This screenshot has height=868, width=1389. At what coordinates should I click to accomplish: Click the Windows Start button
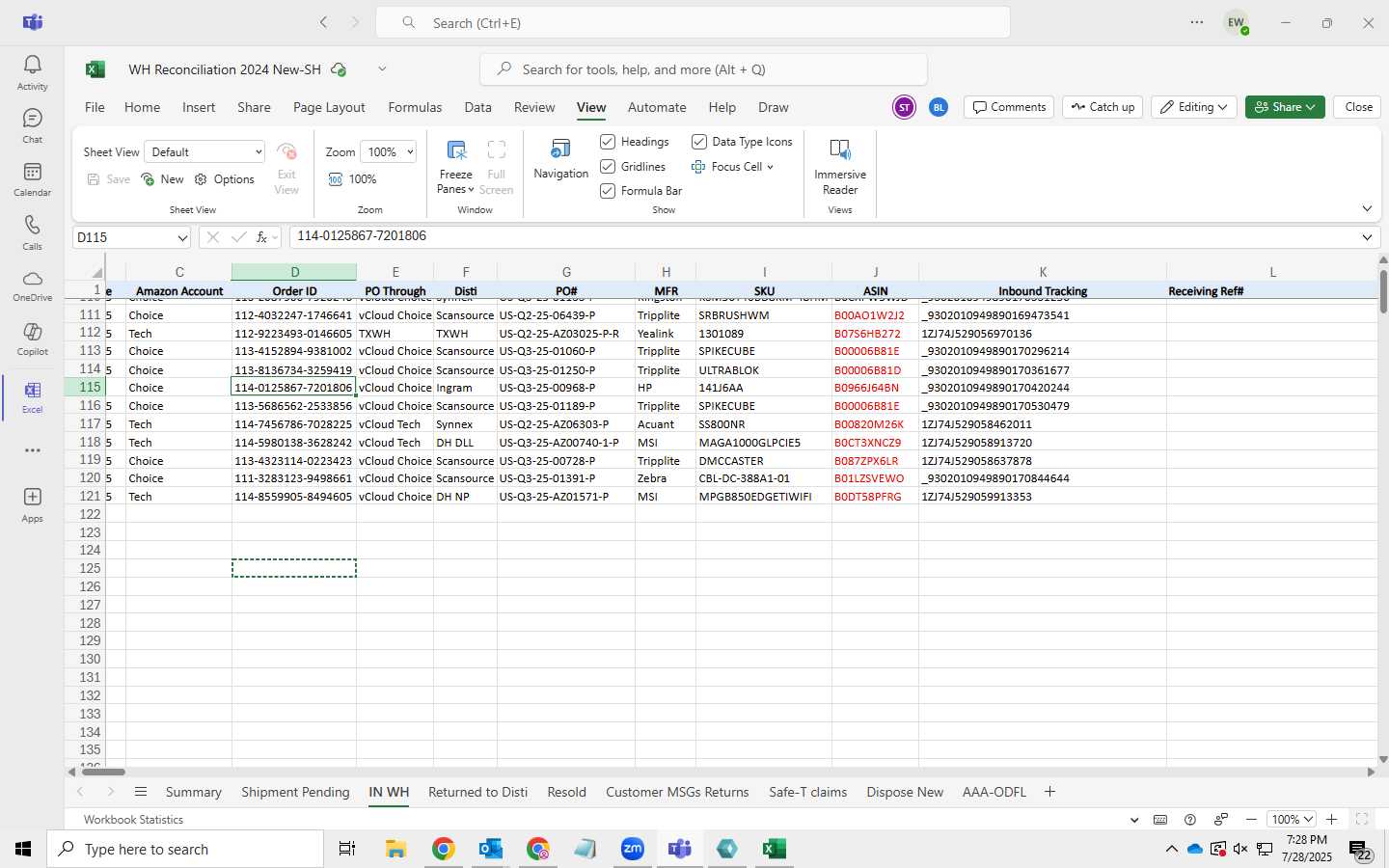[23, 849]
